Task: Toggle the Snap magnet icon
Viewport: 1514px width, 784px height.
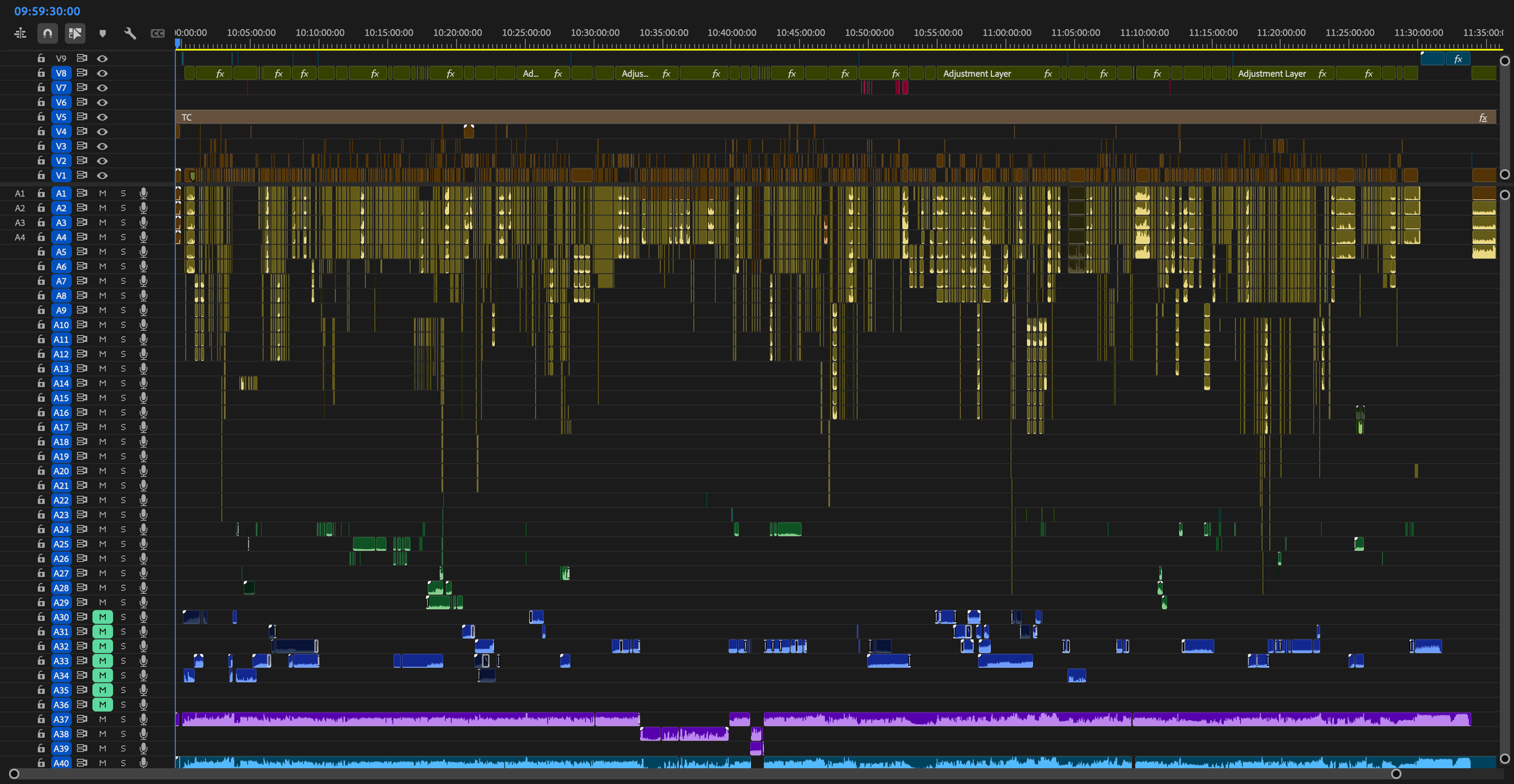Action: (x=47, y=33)
